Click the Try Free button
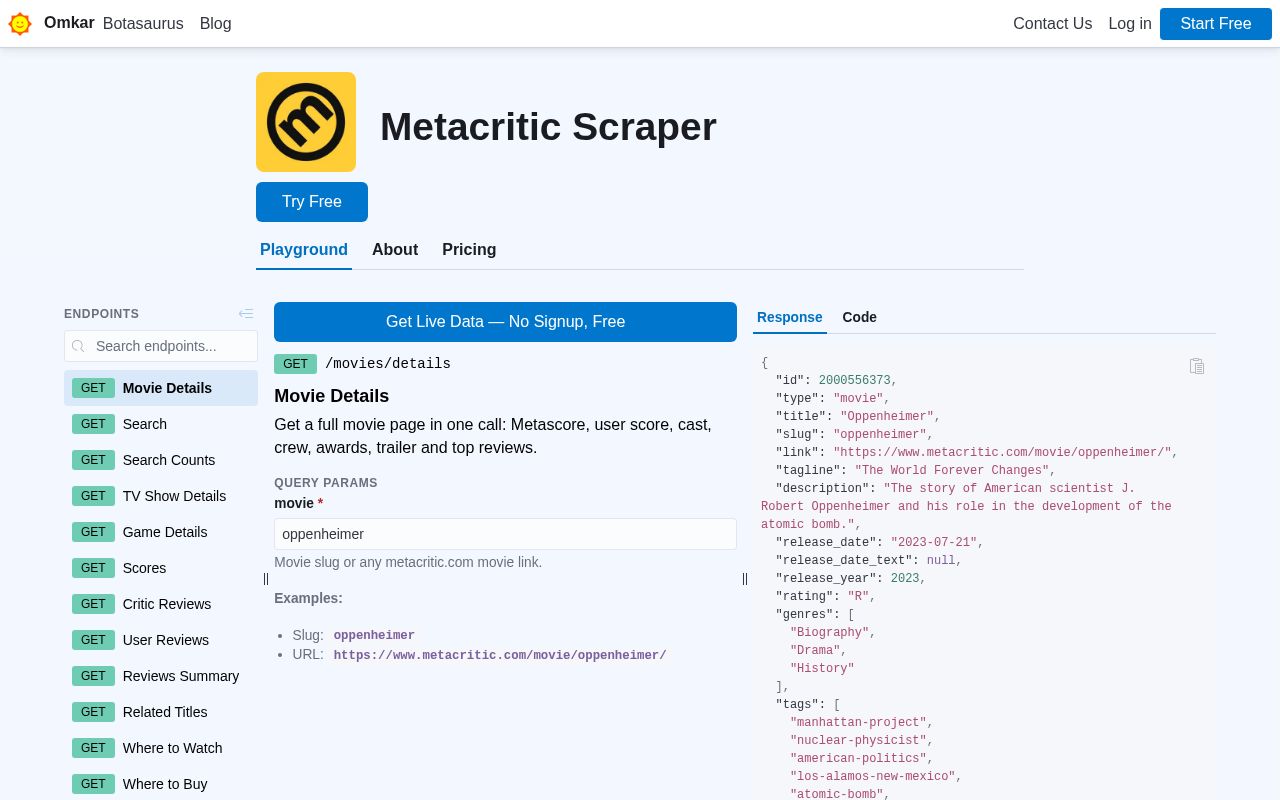Screen dimensions: 1280x800 (x=312, y=202)
